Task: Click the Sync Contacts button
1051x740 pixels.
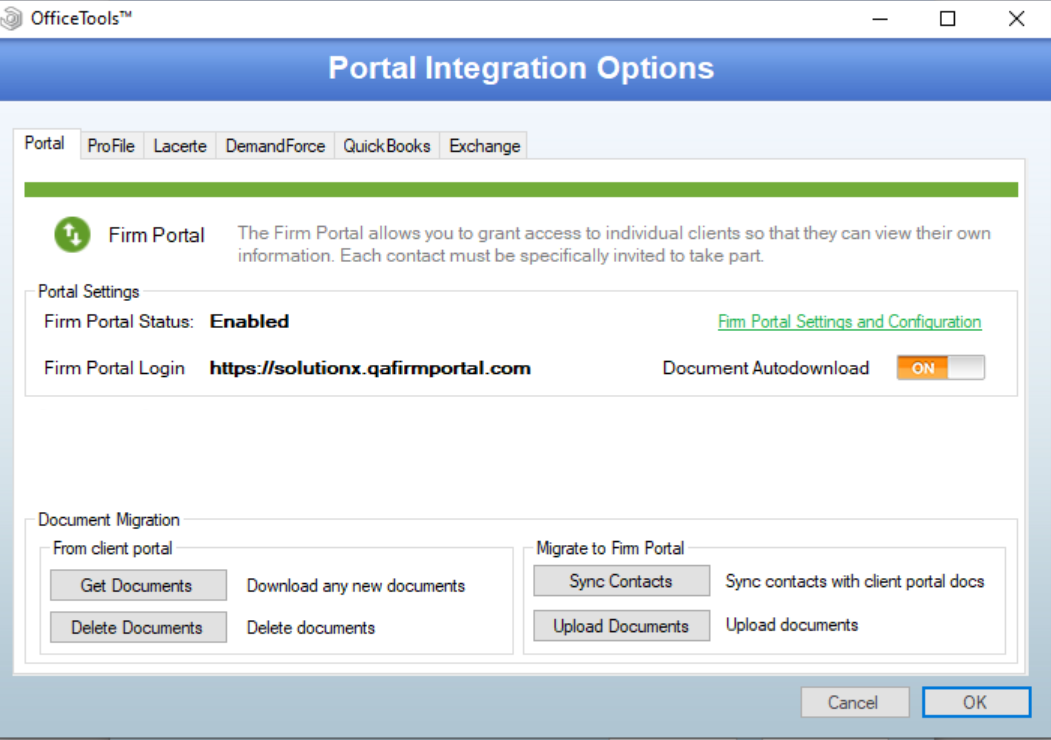Action: (x=621, y=581)
